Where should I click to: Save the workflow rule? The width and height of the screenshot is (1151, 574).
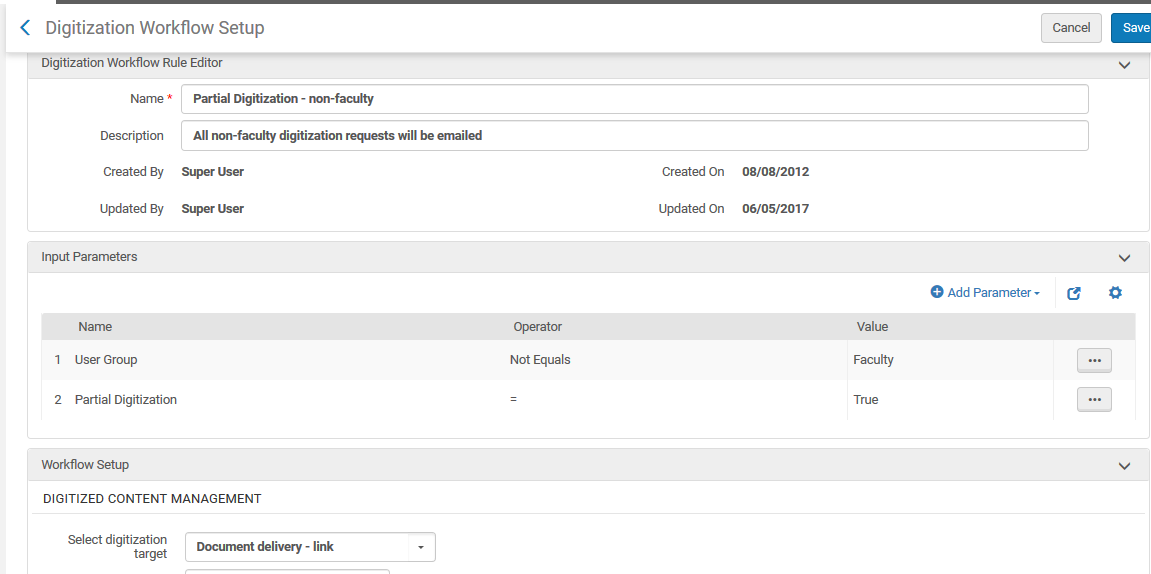[1133, 28]
